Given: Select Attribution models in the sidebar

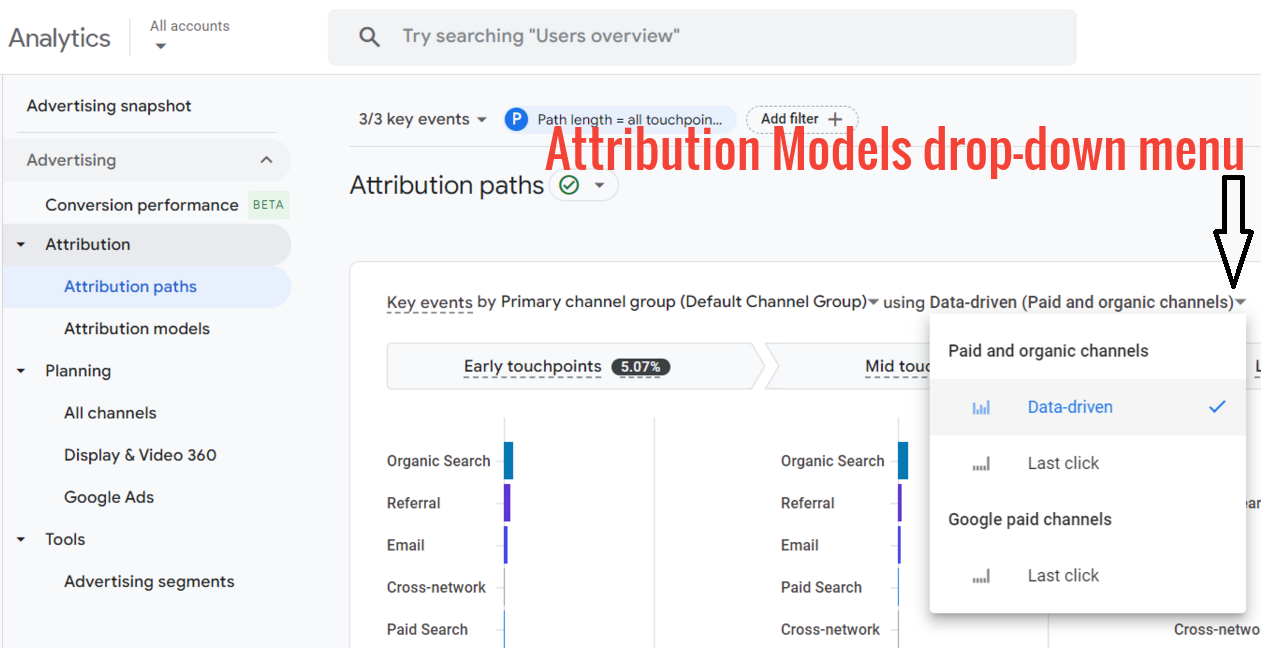Looking at the screenshot, I should click(x=137, y=328).
